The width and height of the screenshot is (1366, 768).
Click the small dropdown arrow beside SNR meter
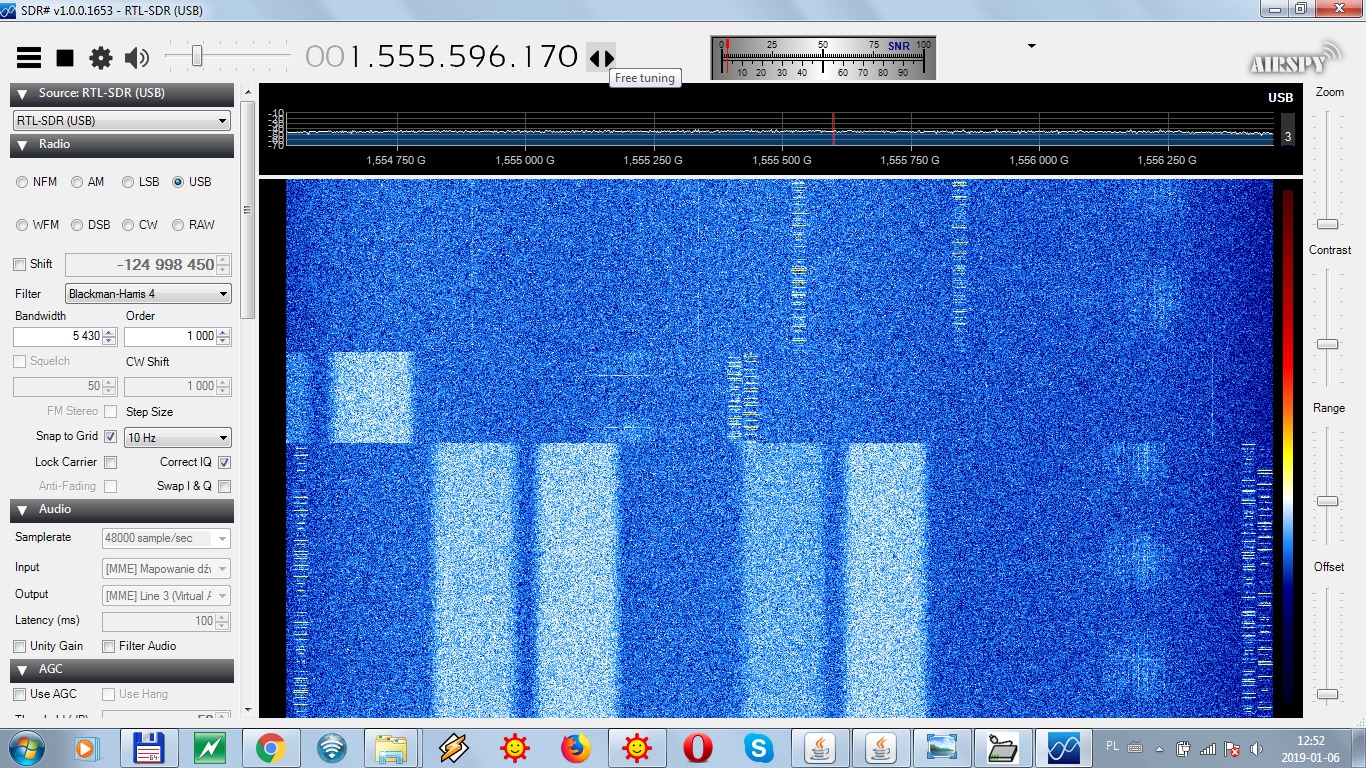point(1031,46)
